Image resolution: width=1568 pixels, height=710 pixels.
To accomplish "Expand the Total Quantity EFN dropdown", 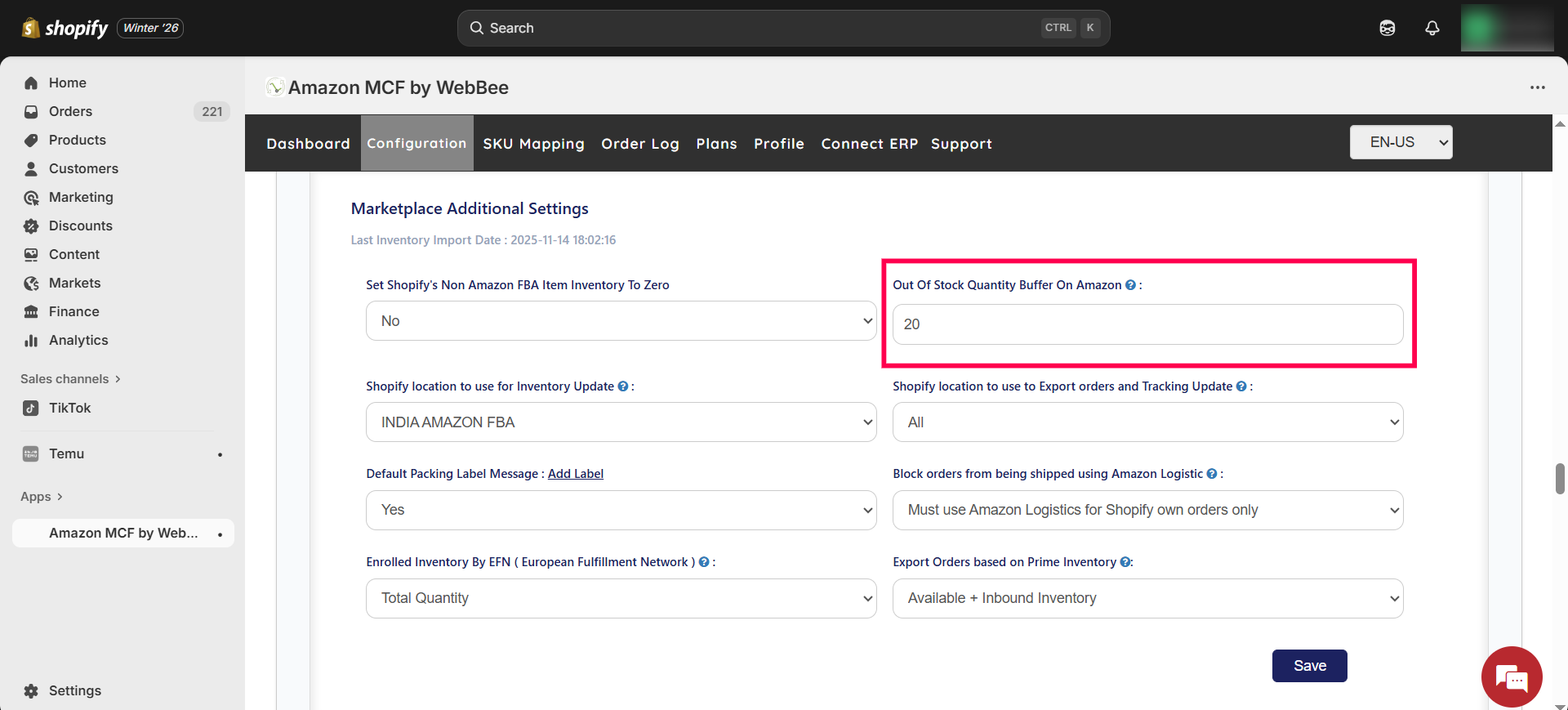I will 621,598.
